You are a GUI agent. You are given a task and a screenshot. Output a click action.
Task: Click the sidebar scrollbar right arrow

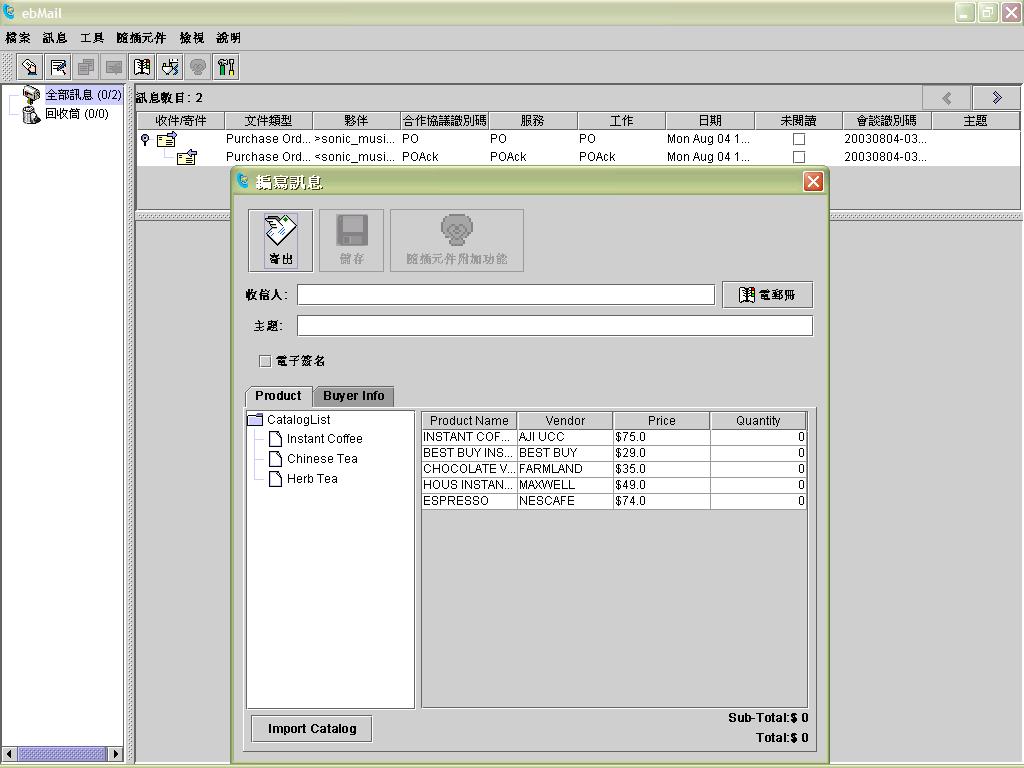click(116, 754)
